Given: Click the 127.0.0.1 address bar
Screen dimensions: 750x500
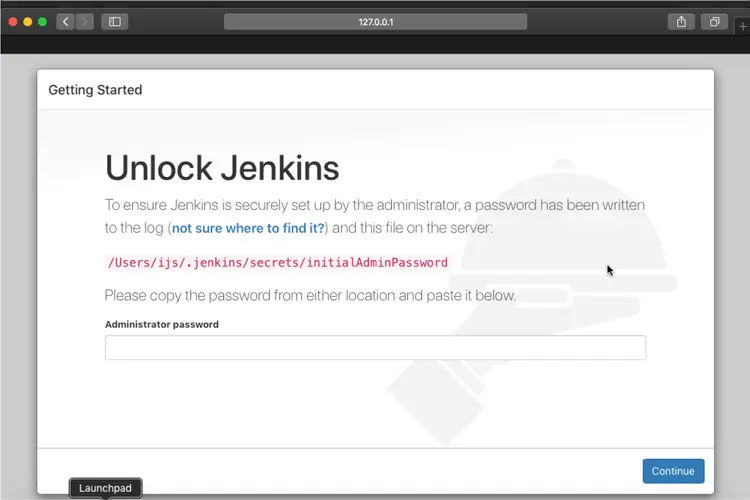Looking at the screenshot, I should (375, 22).
